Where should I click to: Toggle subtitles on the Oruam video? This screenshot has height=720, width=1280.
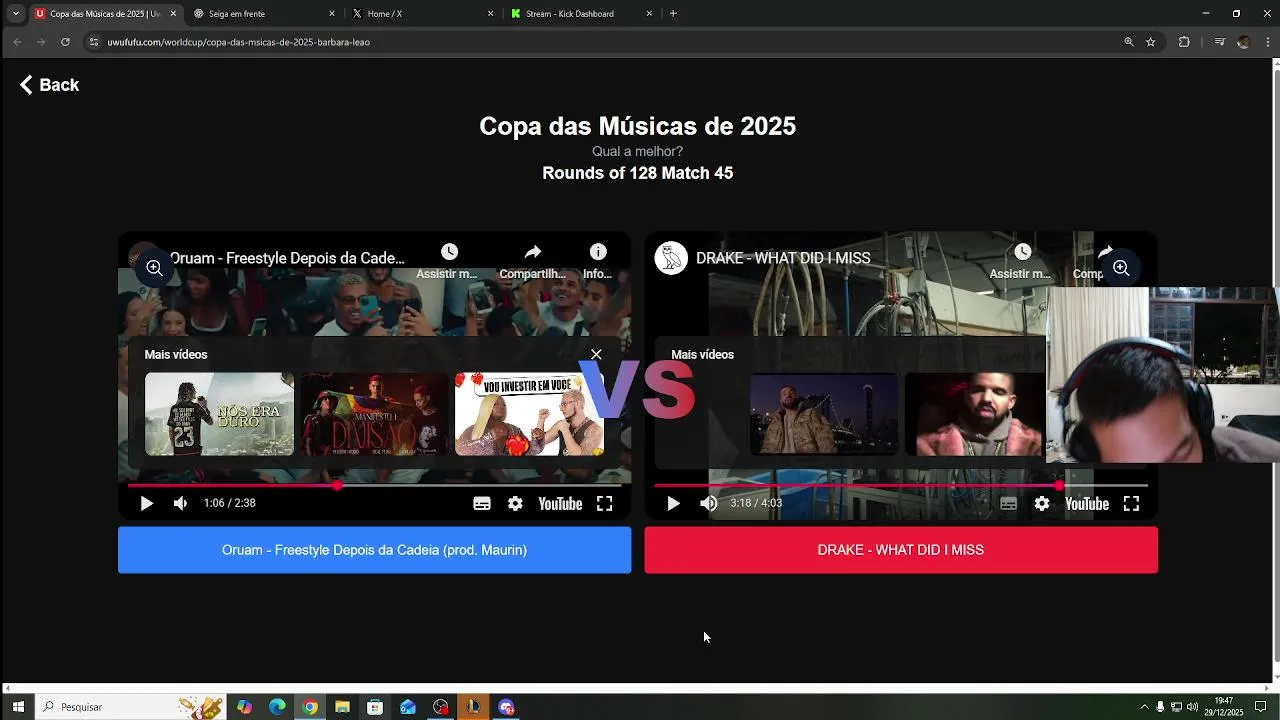point(482,504)
